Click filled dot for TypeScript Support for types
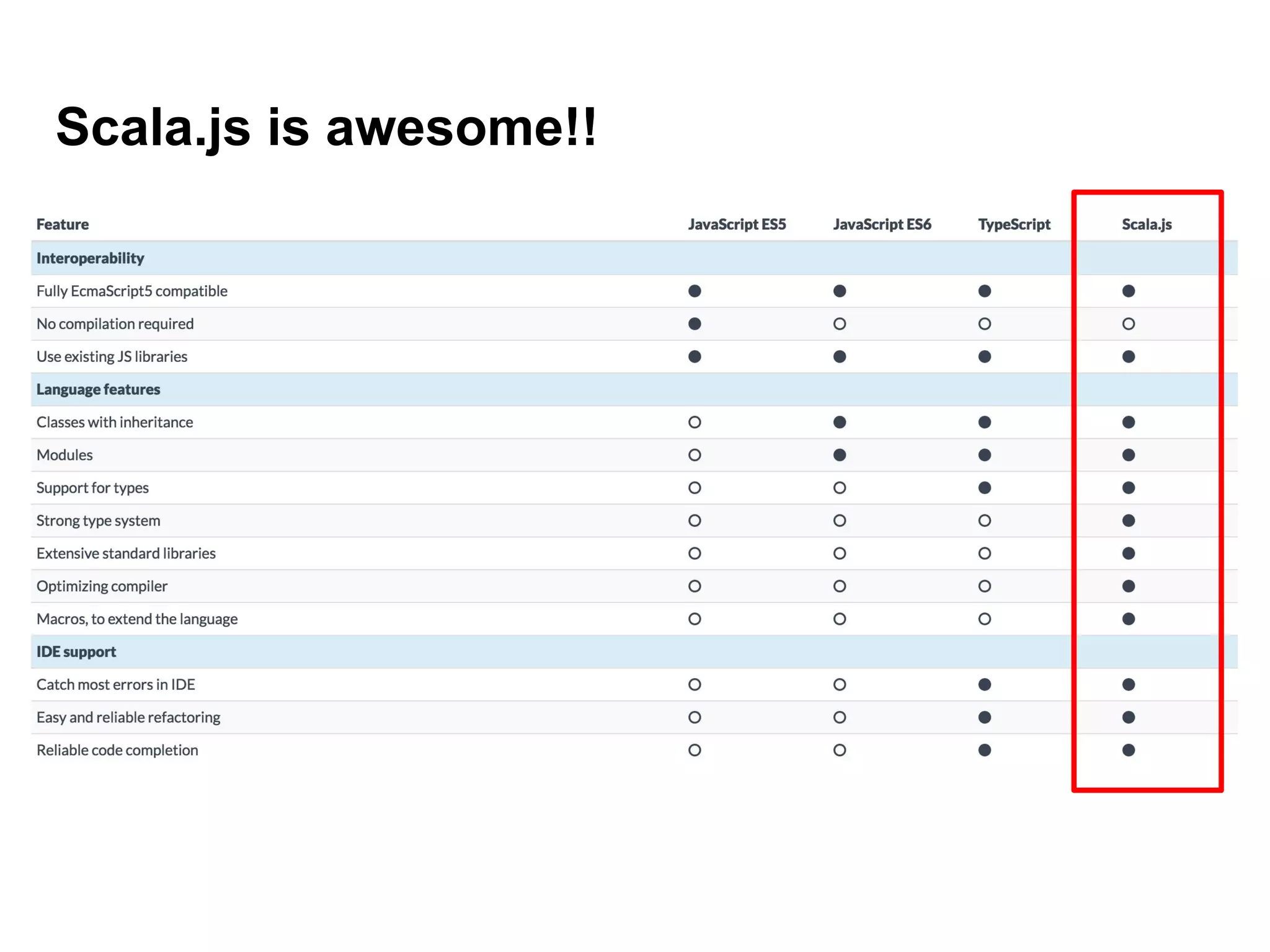The height and width of the screenshot is (952, 1270). click(985, 488)
